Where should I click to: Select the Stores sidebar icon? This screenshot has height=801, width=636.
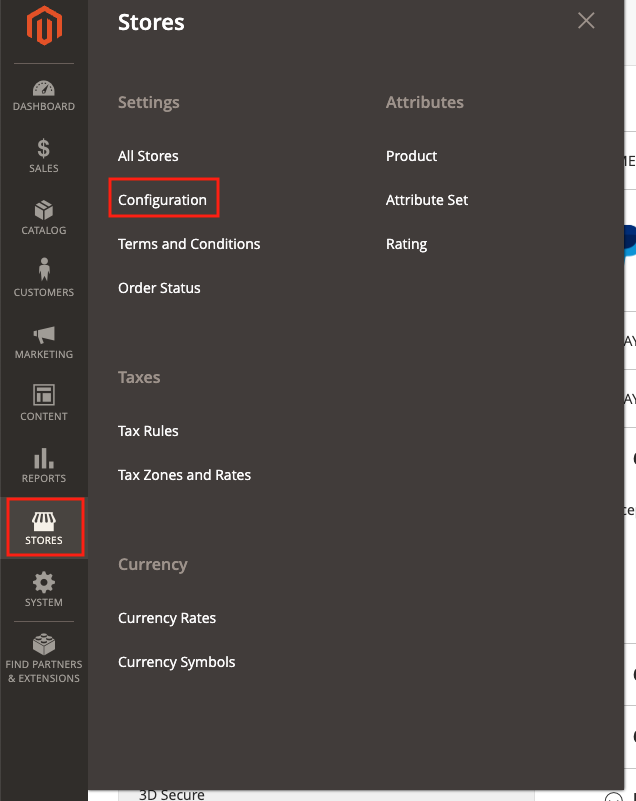pos(45,527)
